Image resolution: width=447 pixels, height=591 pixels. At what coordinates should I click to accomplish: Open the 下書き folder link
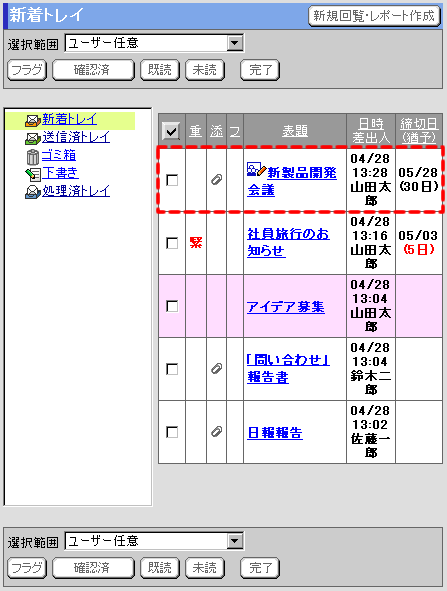pos(60,173)
